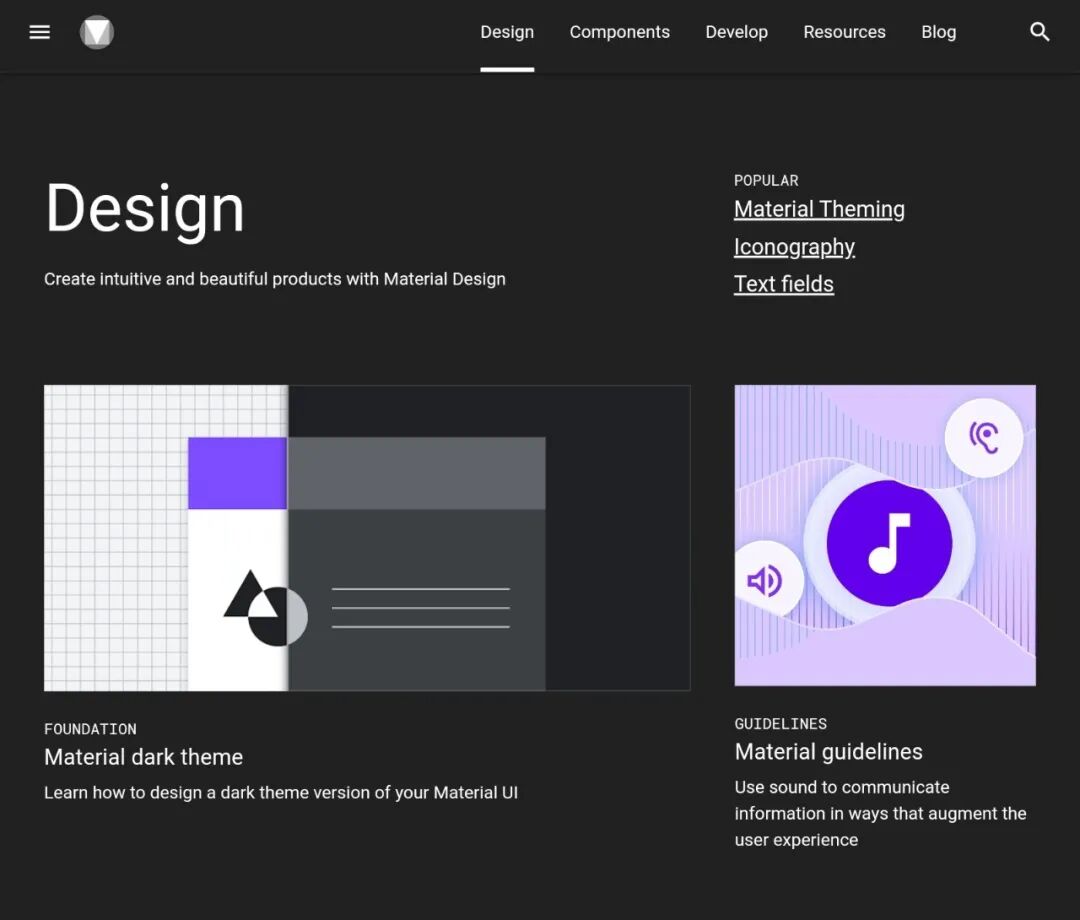This screenshot has width=1080, height=920.
Task: Open the Resources tab
Action: (x=844, y=32)
